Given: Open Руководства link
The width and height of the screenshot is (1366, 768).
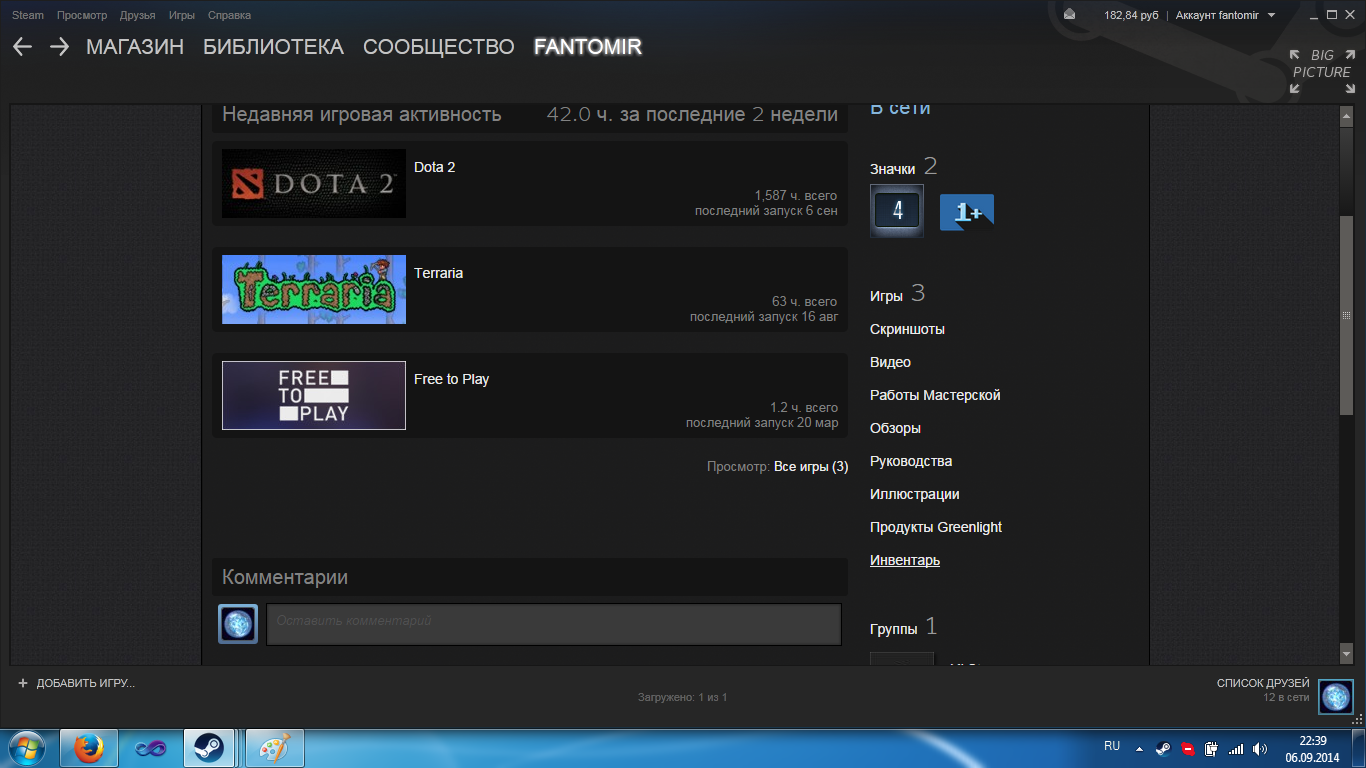Looking at the screenshot, I should tap(911, 461).
